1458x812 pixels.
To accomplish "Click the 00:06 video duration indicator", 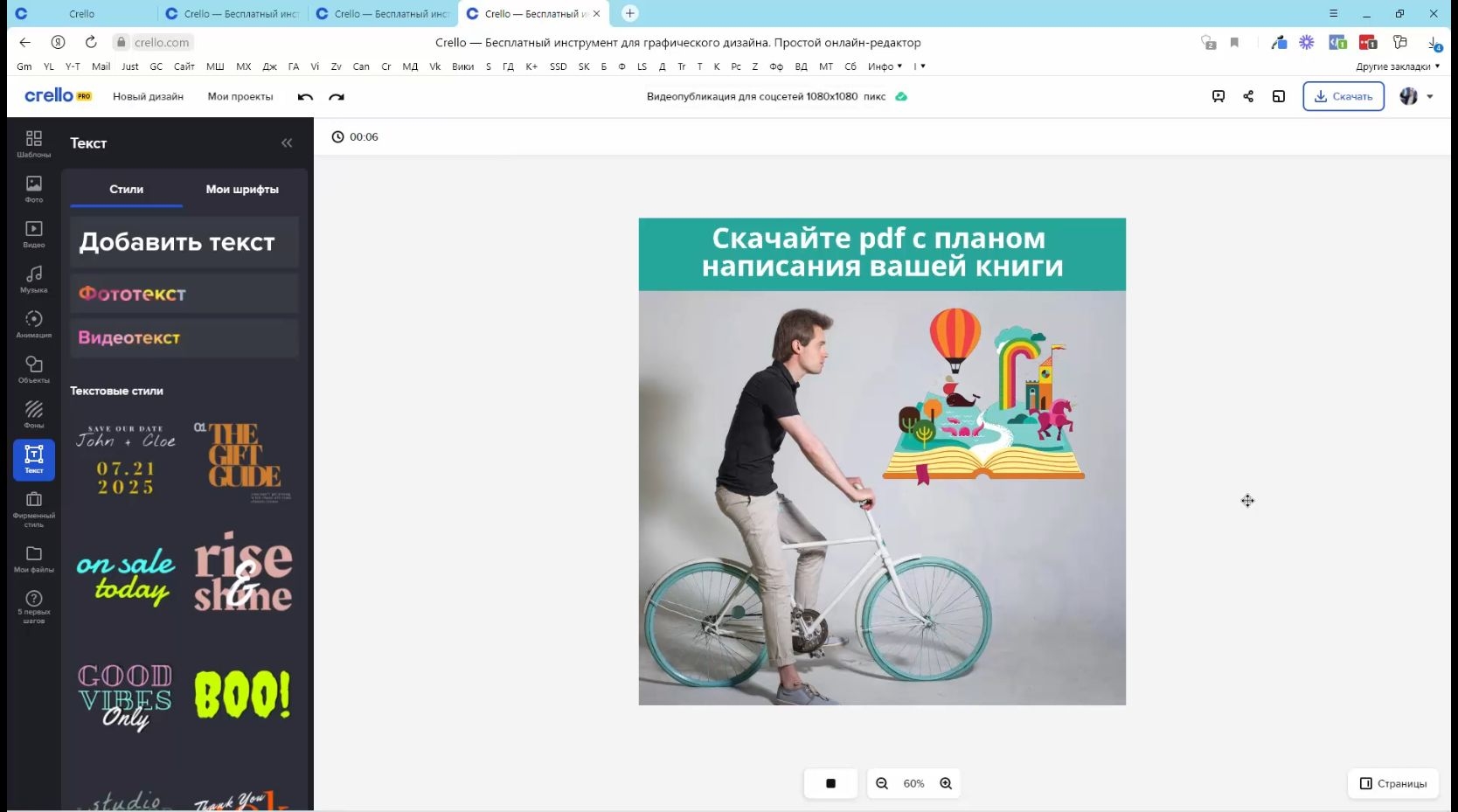I will [x=355, y=136].
